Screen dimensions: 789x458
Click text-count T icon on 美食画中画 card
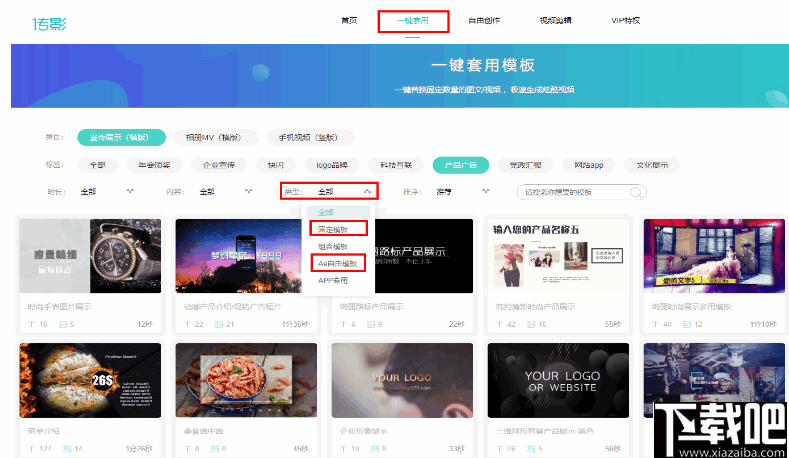pos(188,448)
